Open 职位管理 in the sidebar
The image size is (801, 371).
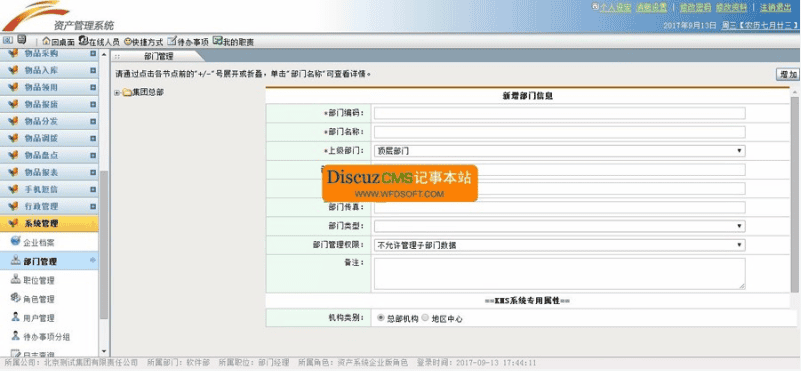39,281
